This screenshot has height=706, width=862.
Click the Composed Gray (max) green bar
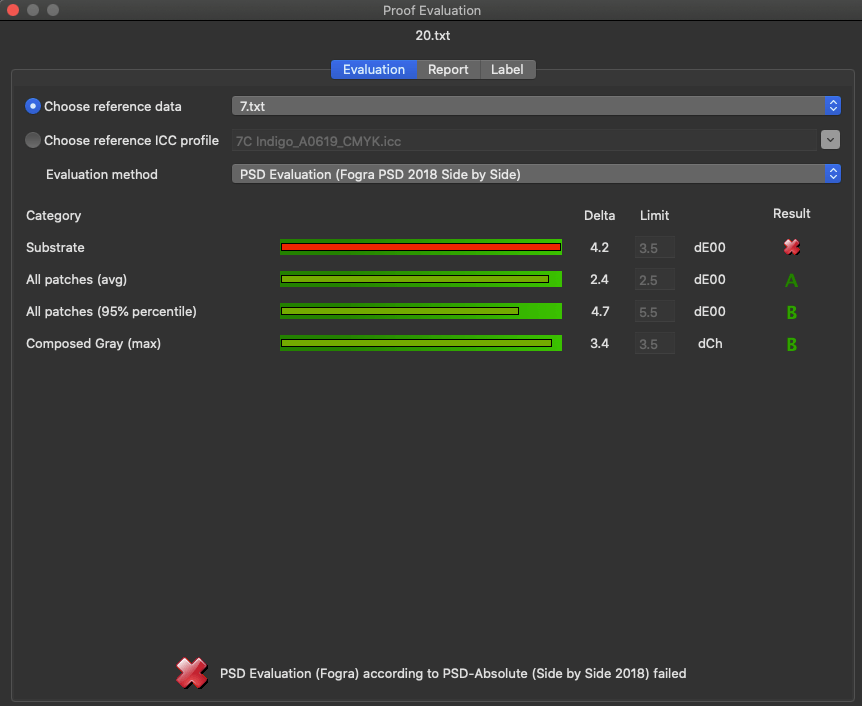(421, 343)
